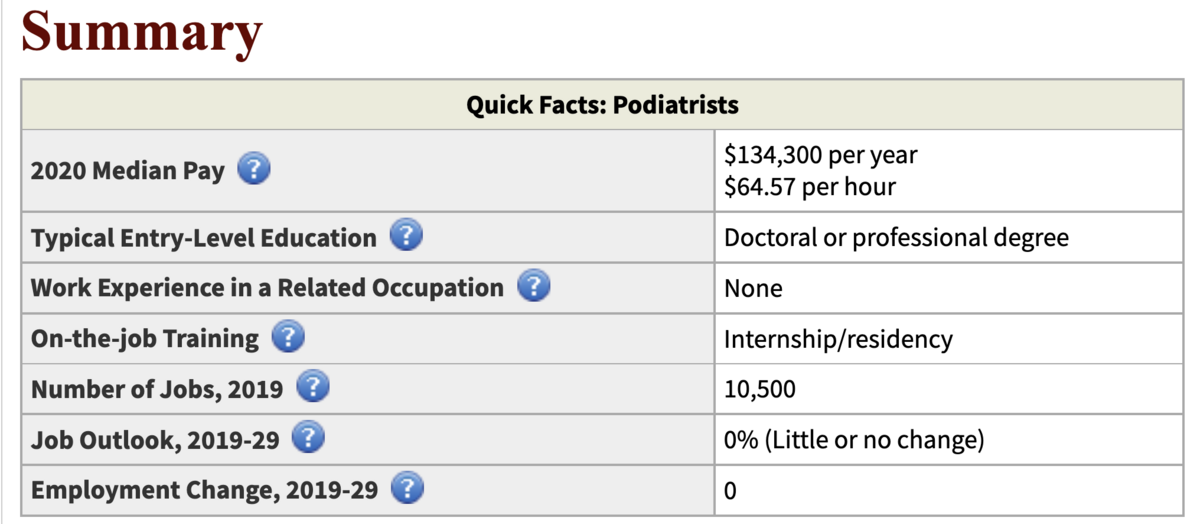This screenshot has height=524, width=1200.
Task: Select the None value for work experience
Action: click(753, 288)
